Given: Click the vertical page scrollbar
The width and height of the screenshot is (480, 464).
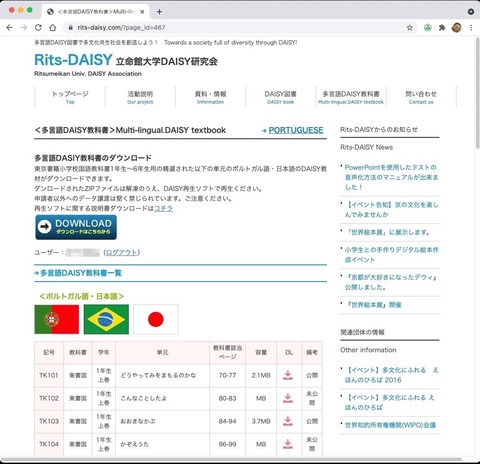Looking at the screenshot, I should point(477,93).
